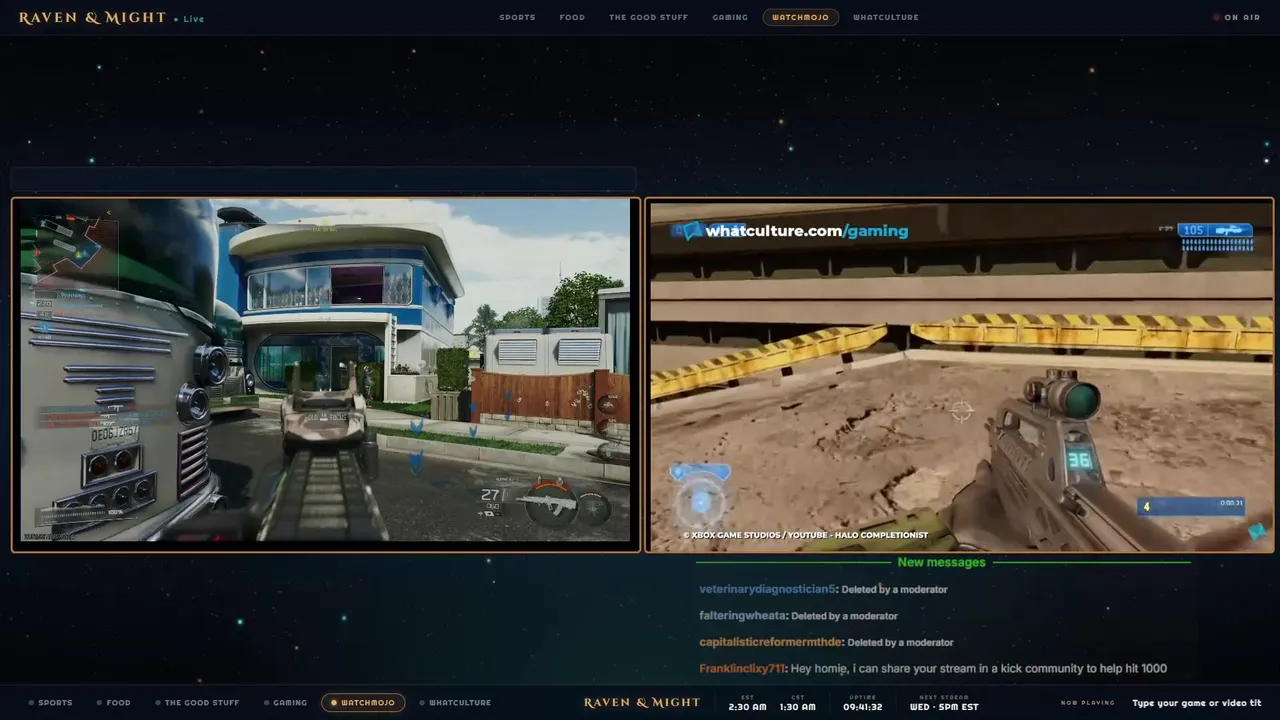This screenshot has width=1280, height=720.
Task: Click the Halo aiming reticle crosshair
Action: point(961,410)
